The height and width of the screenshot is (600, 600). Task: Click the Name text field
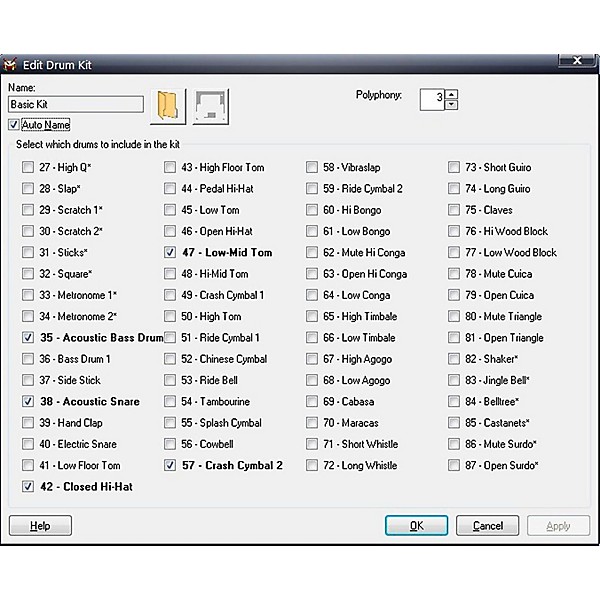pos(76,104)
